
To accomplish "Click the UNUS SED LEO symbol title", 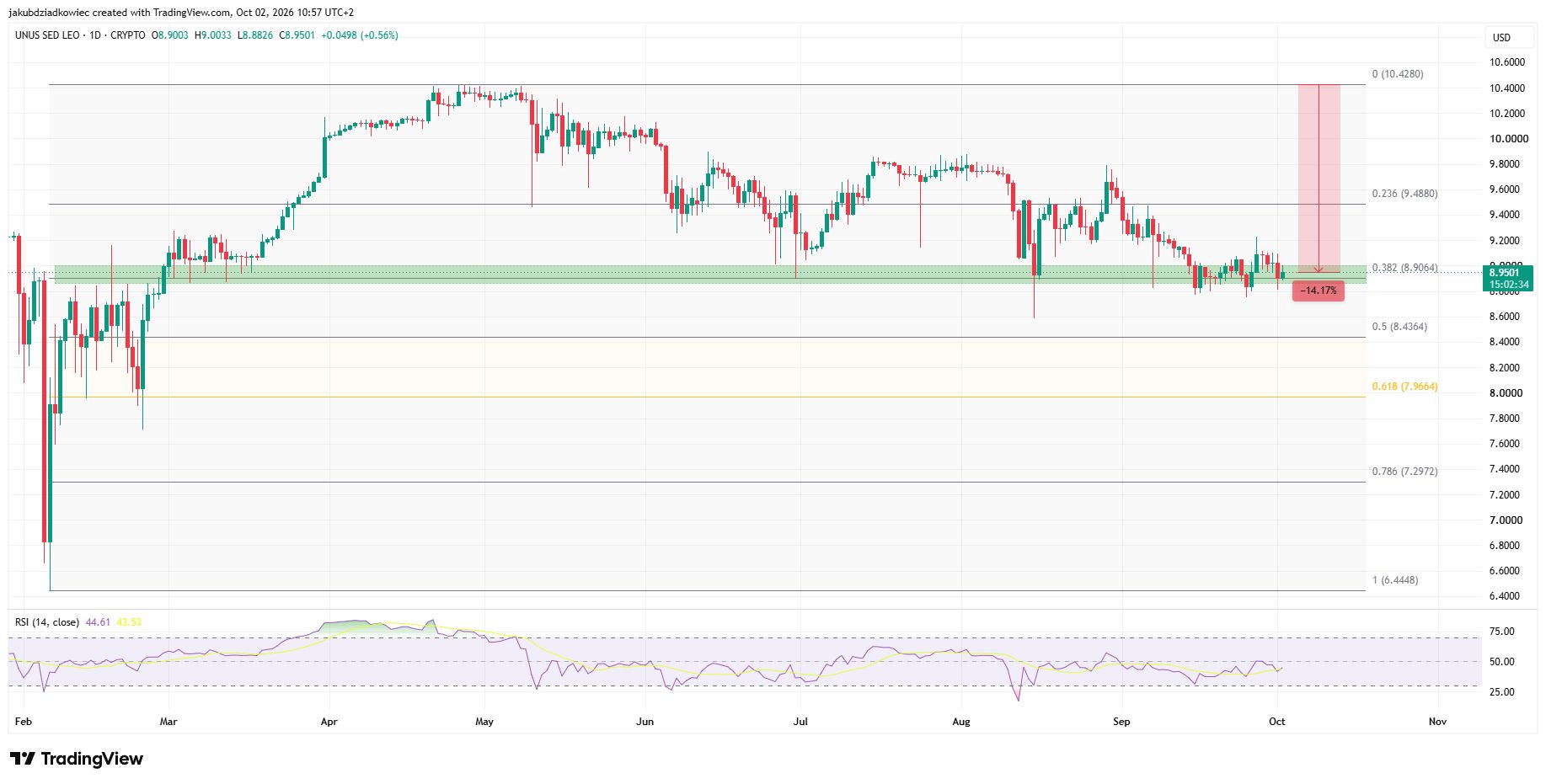I will 47,35.
